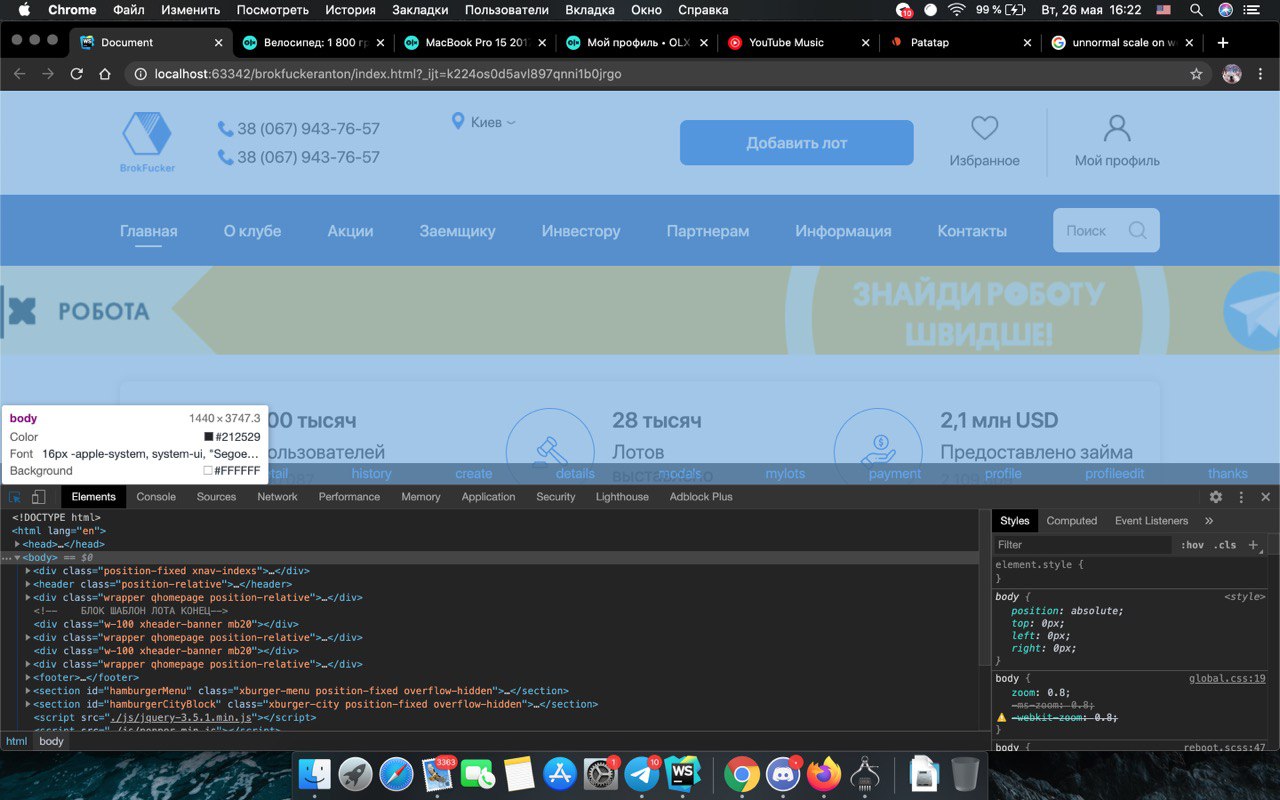1280x800 pixels.
Task: Expand the hamburgerCityBlock section node
Action: (x=28, y=704)
